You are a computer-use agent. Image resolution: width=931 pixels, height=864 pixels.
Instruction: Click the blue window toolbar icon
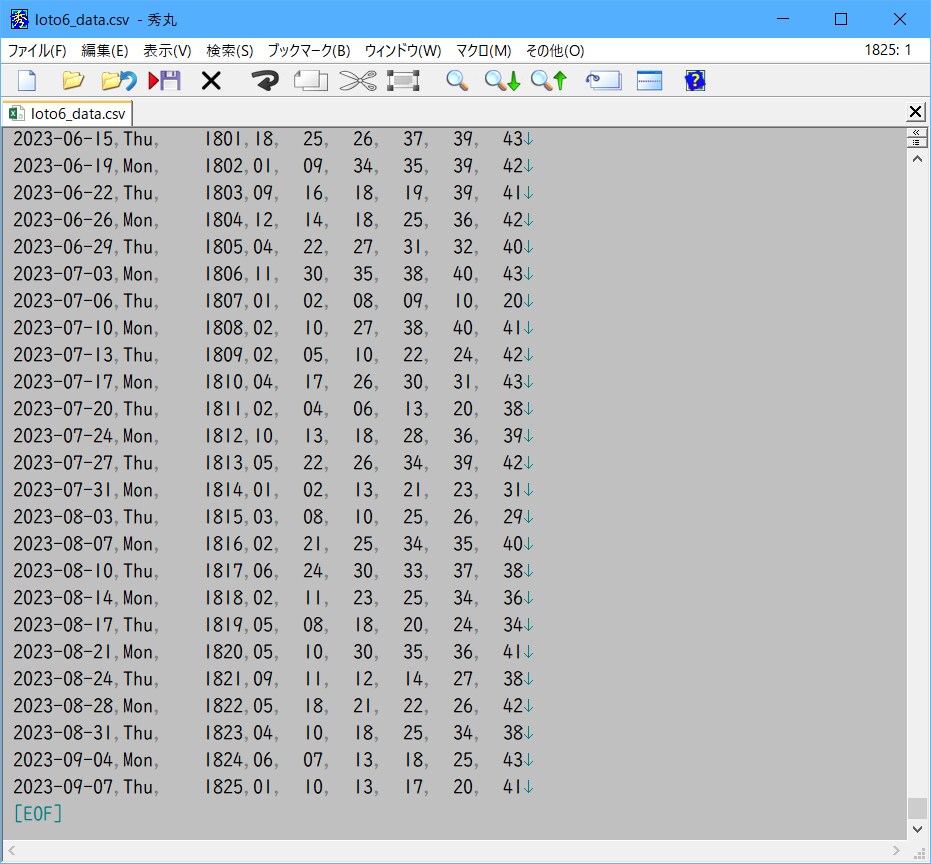[649, 80]
